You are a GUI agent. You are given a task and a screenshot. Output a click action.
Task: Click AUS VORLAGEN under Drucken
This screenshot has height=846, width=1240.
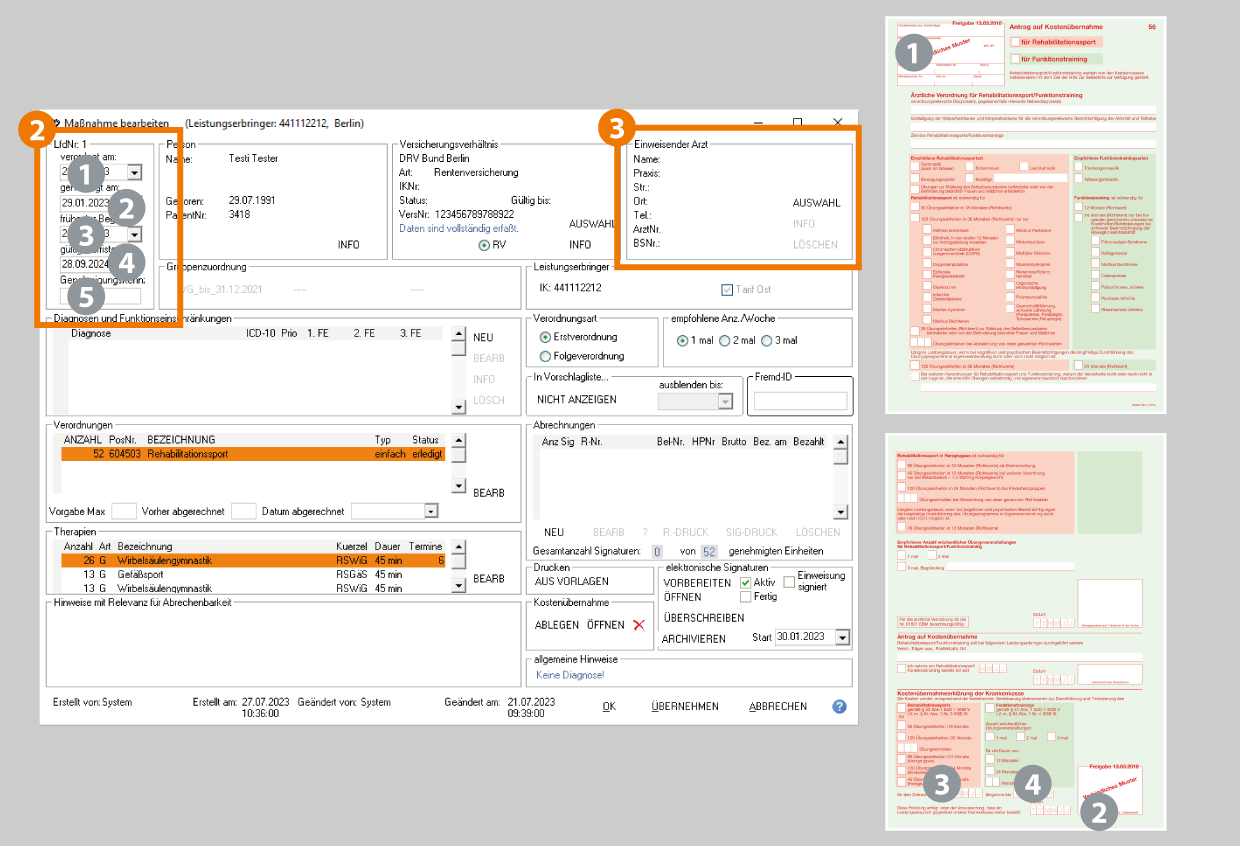[x=571, y=581]
